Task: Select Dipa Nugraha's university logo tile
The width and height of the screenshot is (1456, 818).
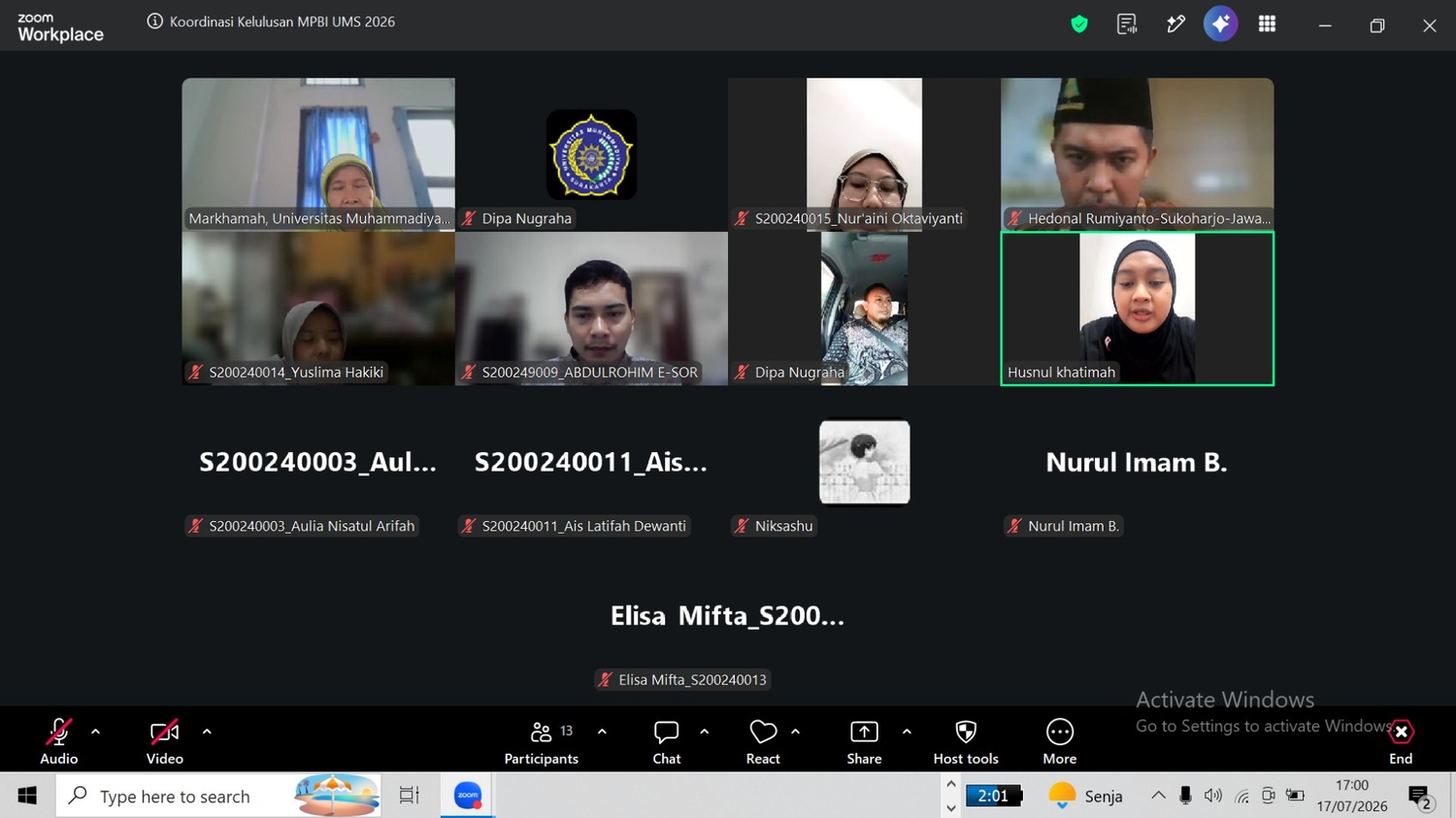Action: [x=591, y=154]
